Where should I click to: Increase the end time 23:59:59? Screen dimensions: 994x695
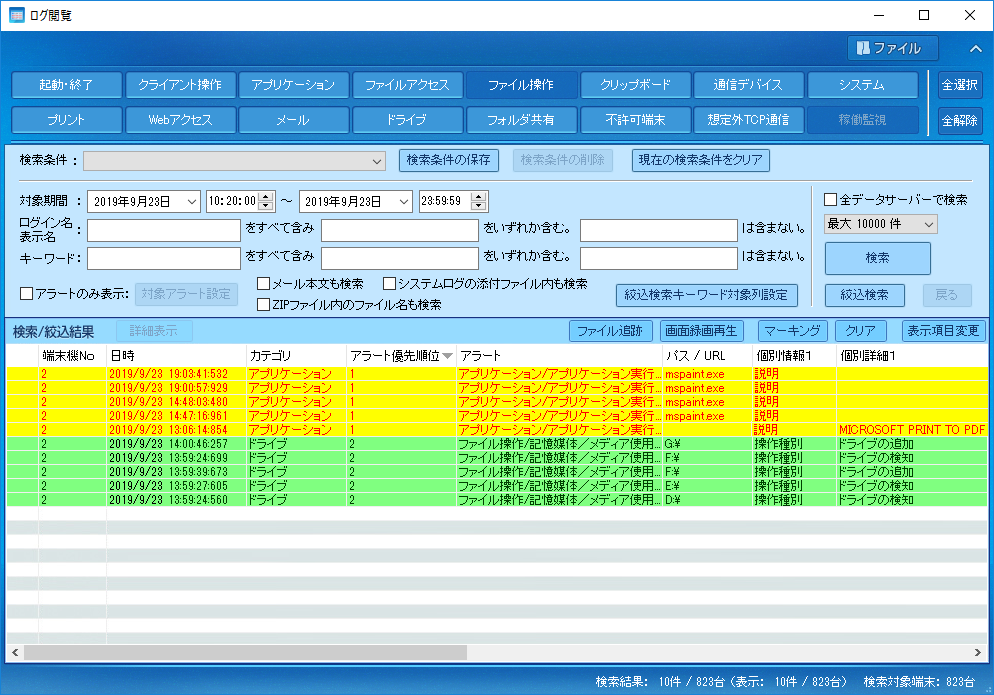[479, 197]
